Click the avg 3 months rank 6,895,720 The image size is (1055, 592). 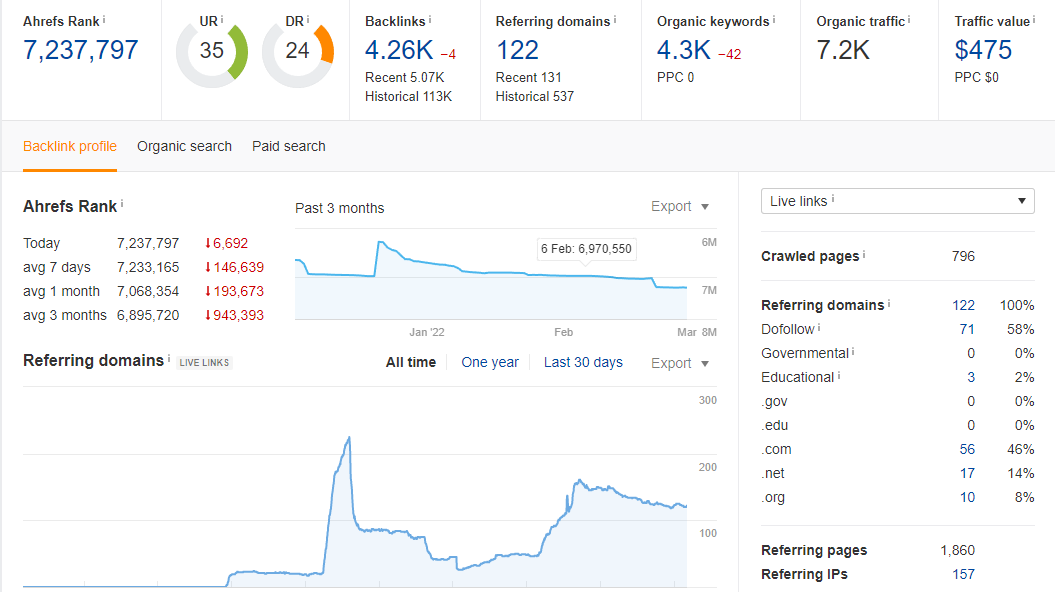[x=148, y=316]
